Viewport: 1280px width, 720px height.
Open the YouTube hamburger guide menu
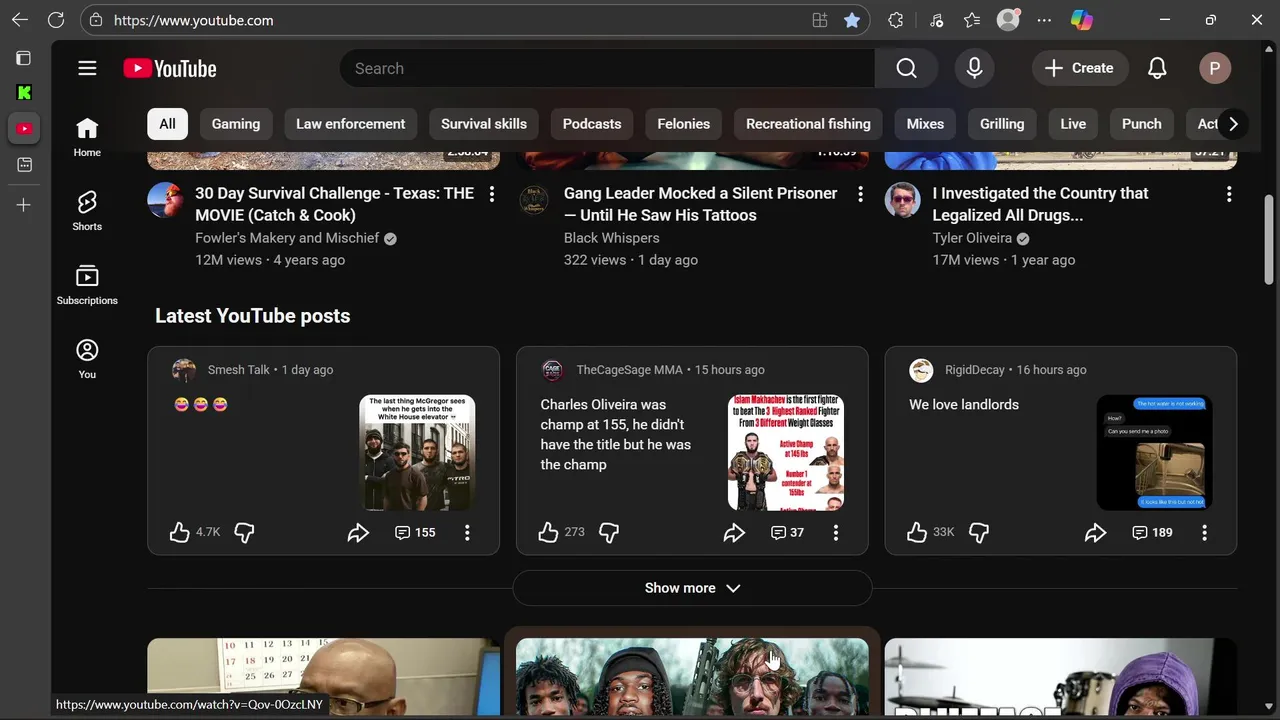pos(87,68)
